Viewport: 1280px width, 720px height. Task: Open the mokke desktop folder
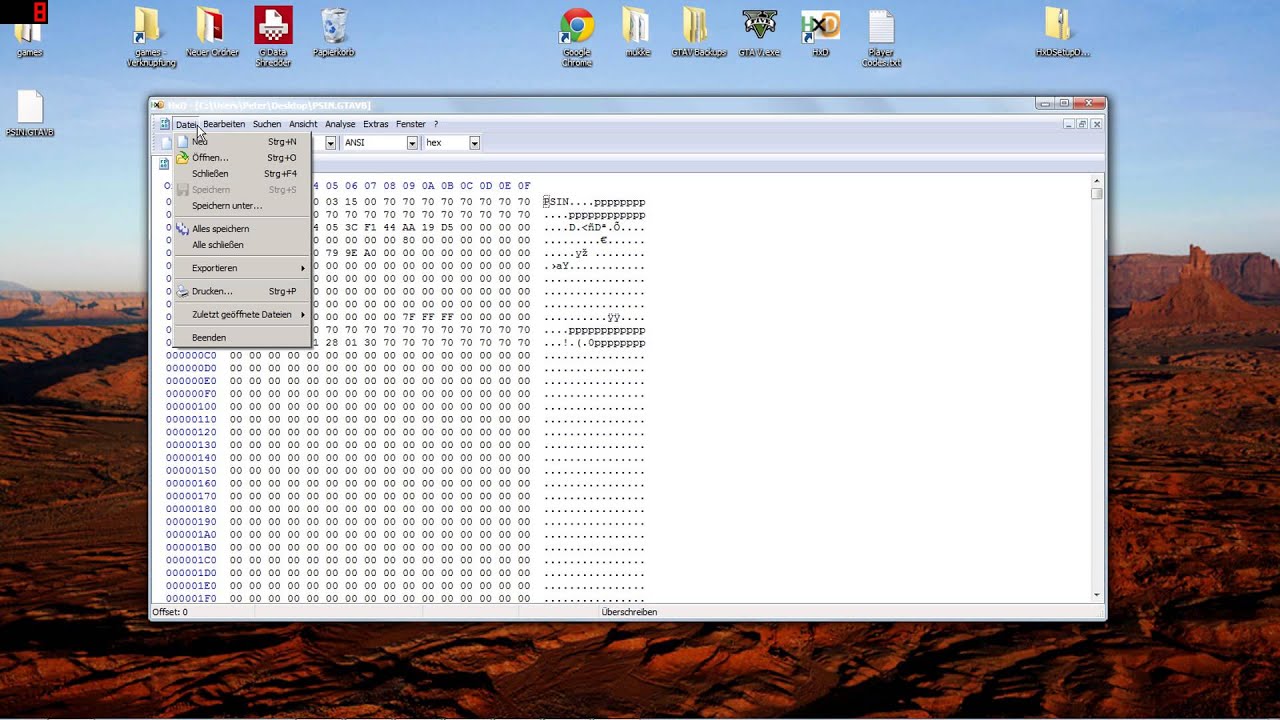[636, 32]
